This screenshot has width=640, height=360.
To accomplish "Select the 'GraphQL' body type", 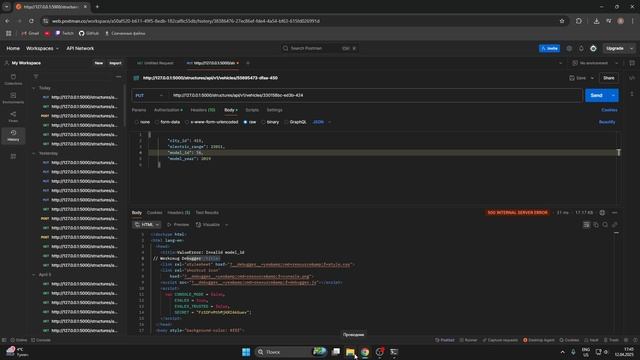I will click(295, 122).
